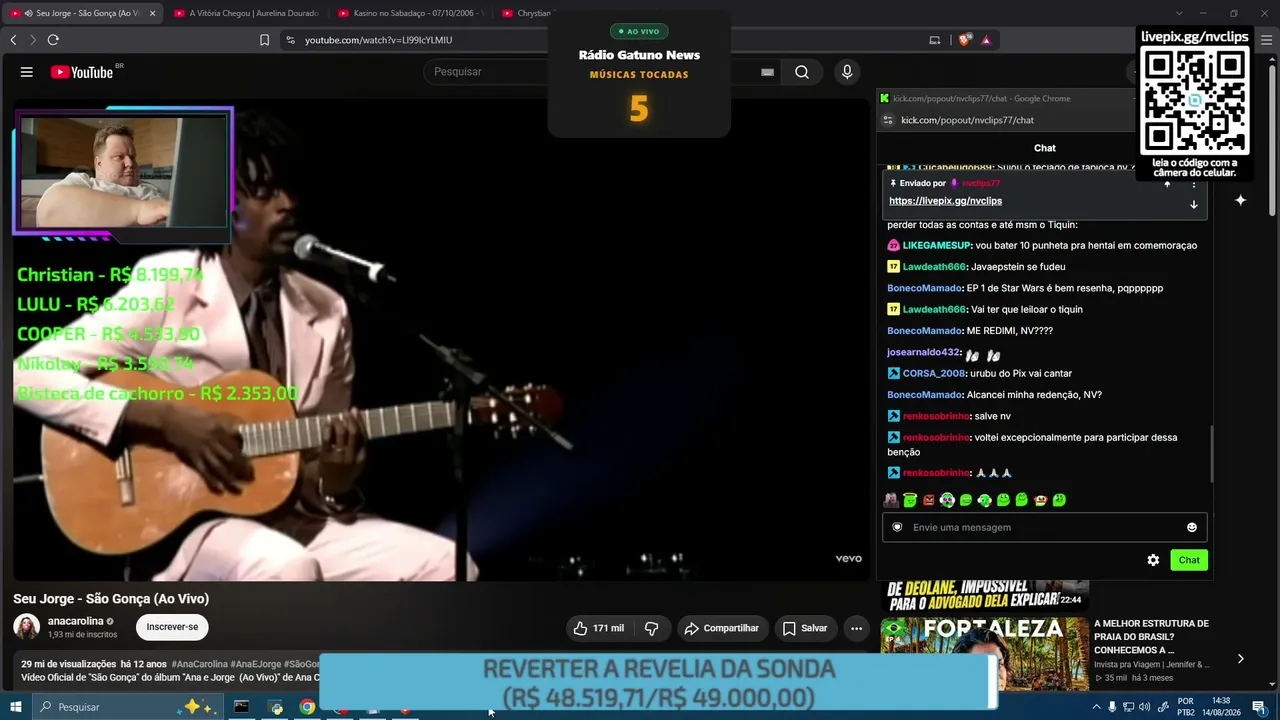Screen dimensions: 1280x720
Task: Click the CORSA_2008 username in chat
Action: (x=934, y=374)
